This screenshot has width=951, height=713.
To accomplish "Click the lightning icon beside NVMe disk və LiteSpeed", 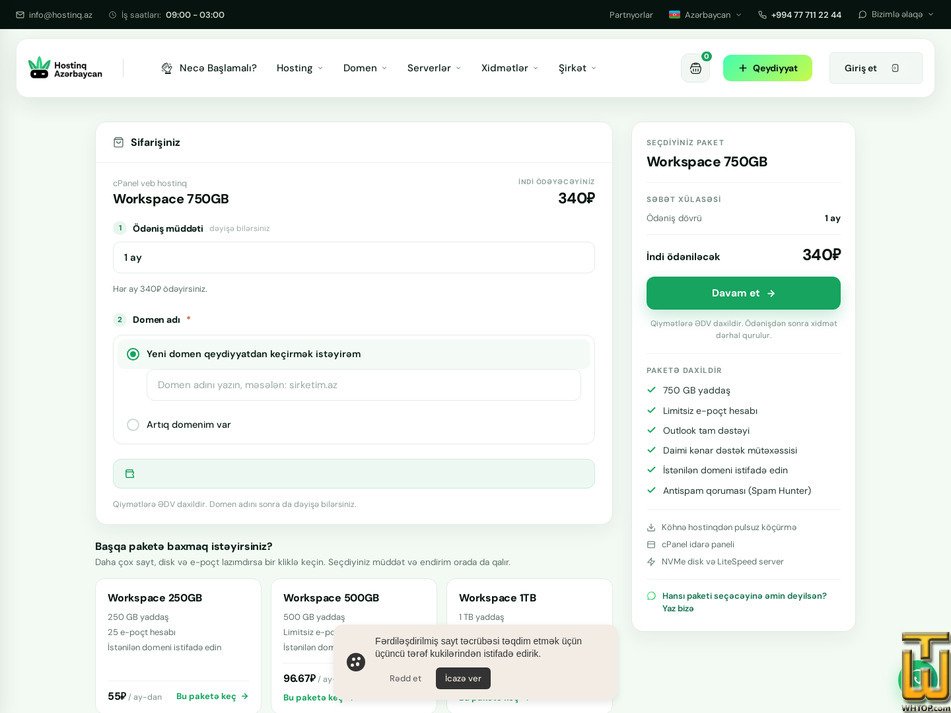I will (651, 562).
